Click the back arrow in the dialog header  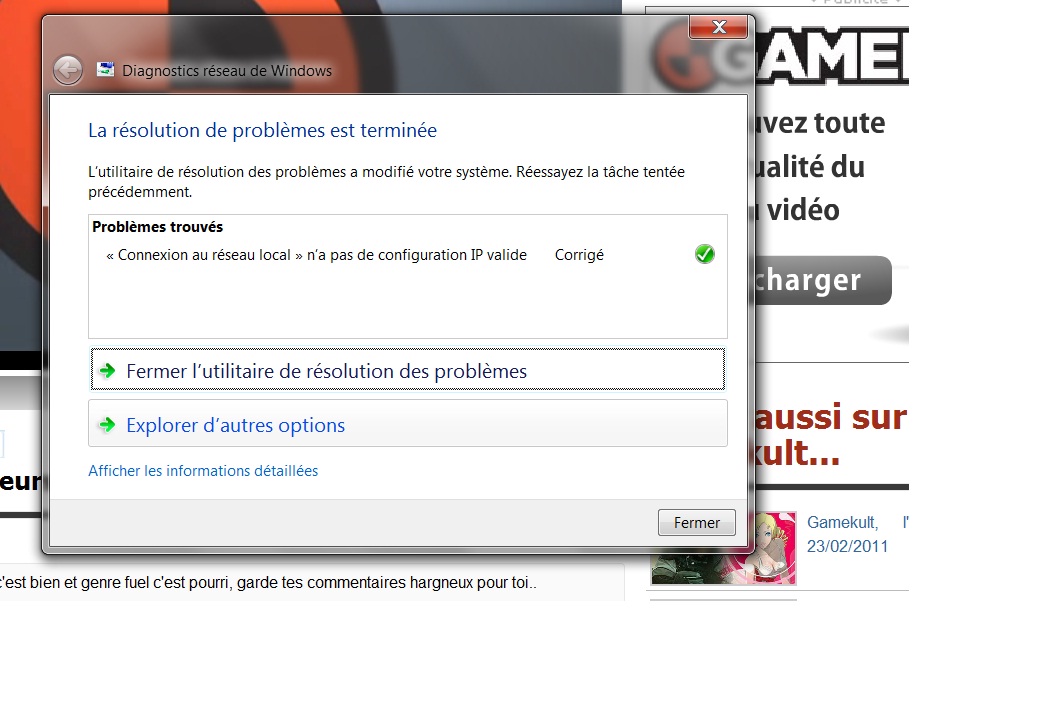(x=68, y=70)
